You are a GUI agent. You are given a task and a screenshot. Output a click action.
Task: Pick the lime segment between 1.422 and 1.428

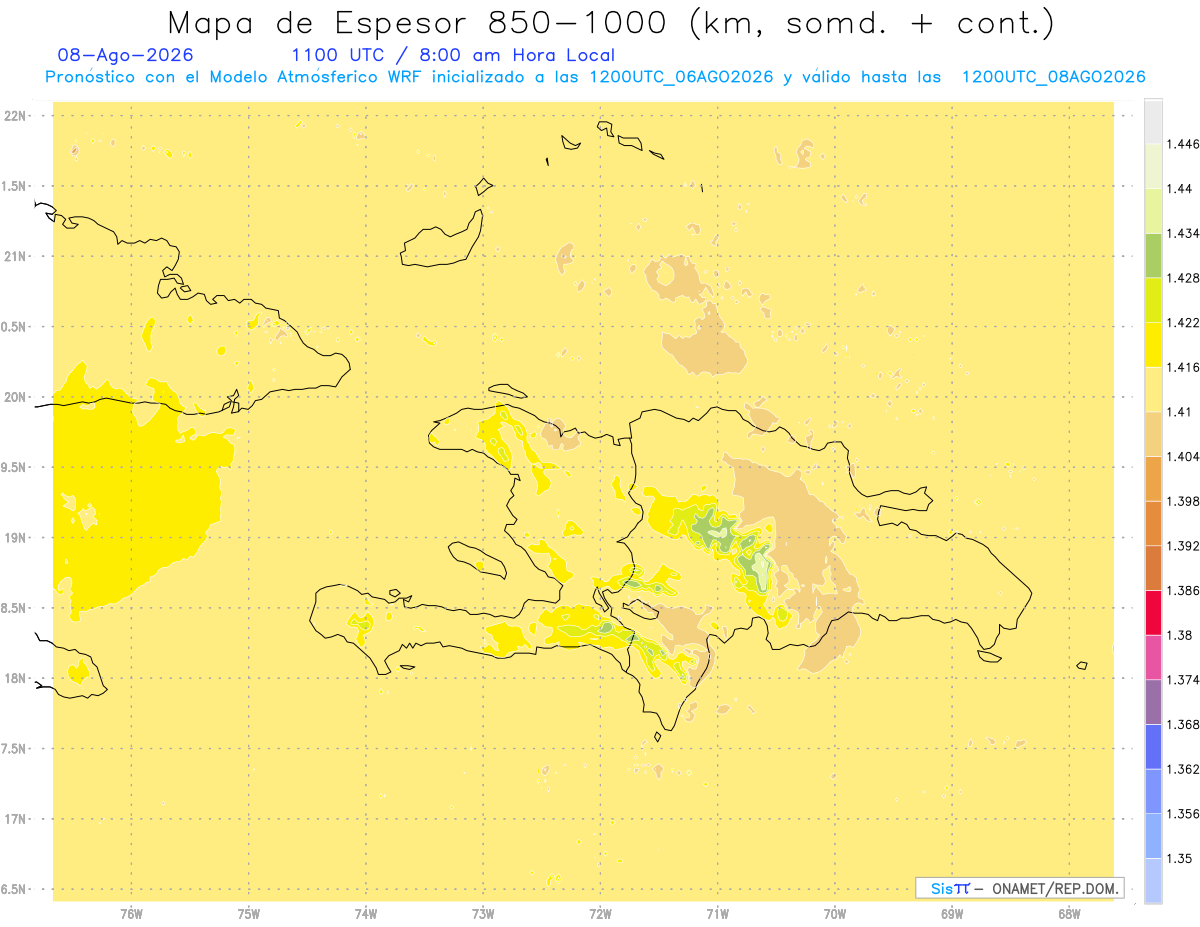(x=1153, y=300)
